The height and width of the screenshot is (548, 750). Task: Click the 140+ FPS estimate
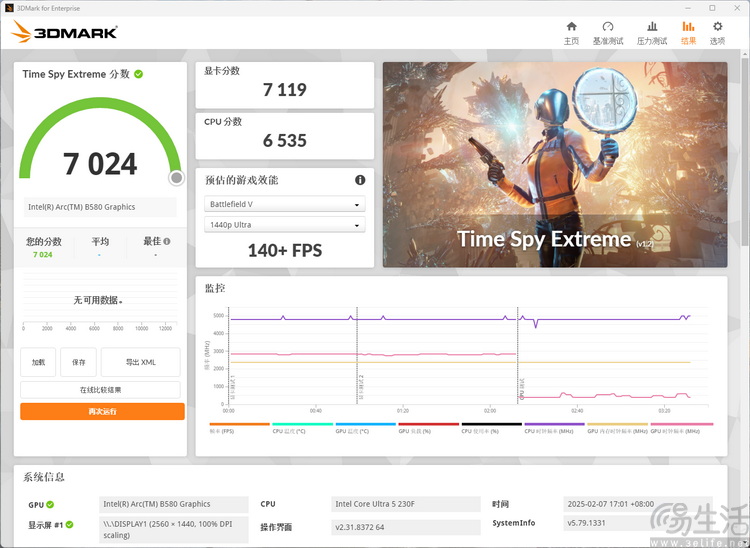(x=285, y=250)
